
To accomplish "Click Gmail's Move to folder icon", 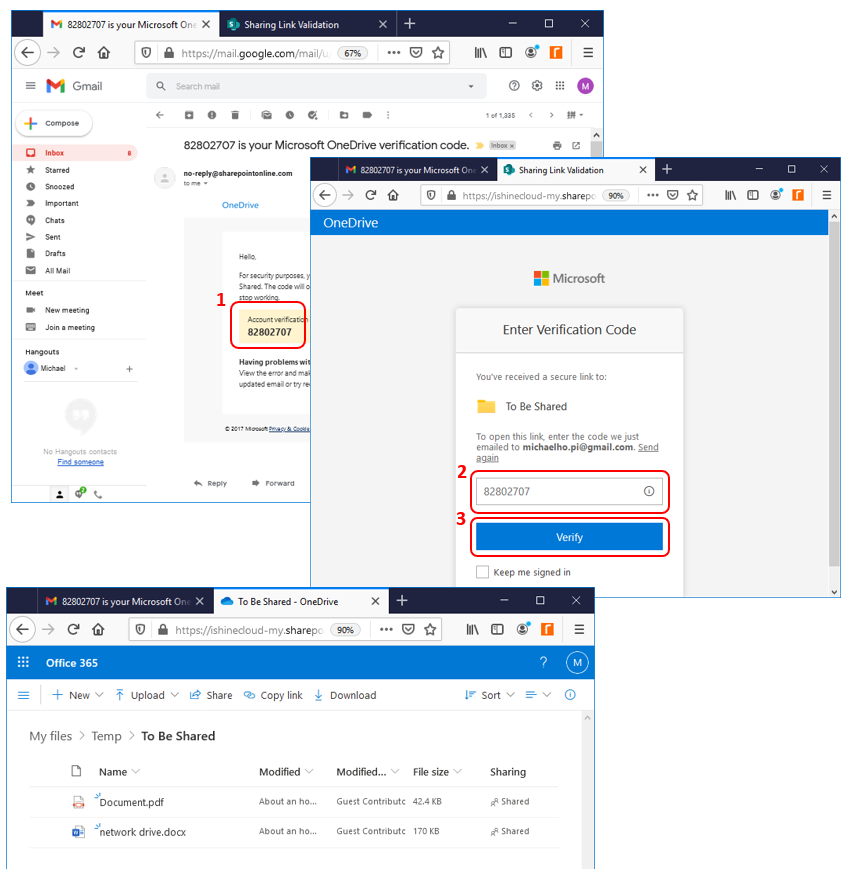I will pos(344,115).
